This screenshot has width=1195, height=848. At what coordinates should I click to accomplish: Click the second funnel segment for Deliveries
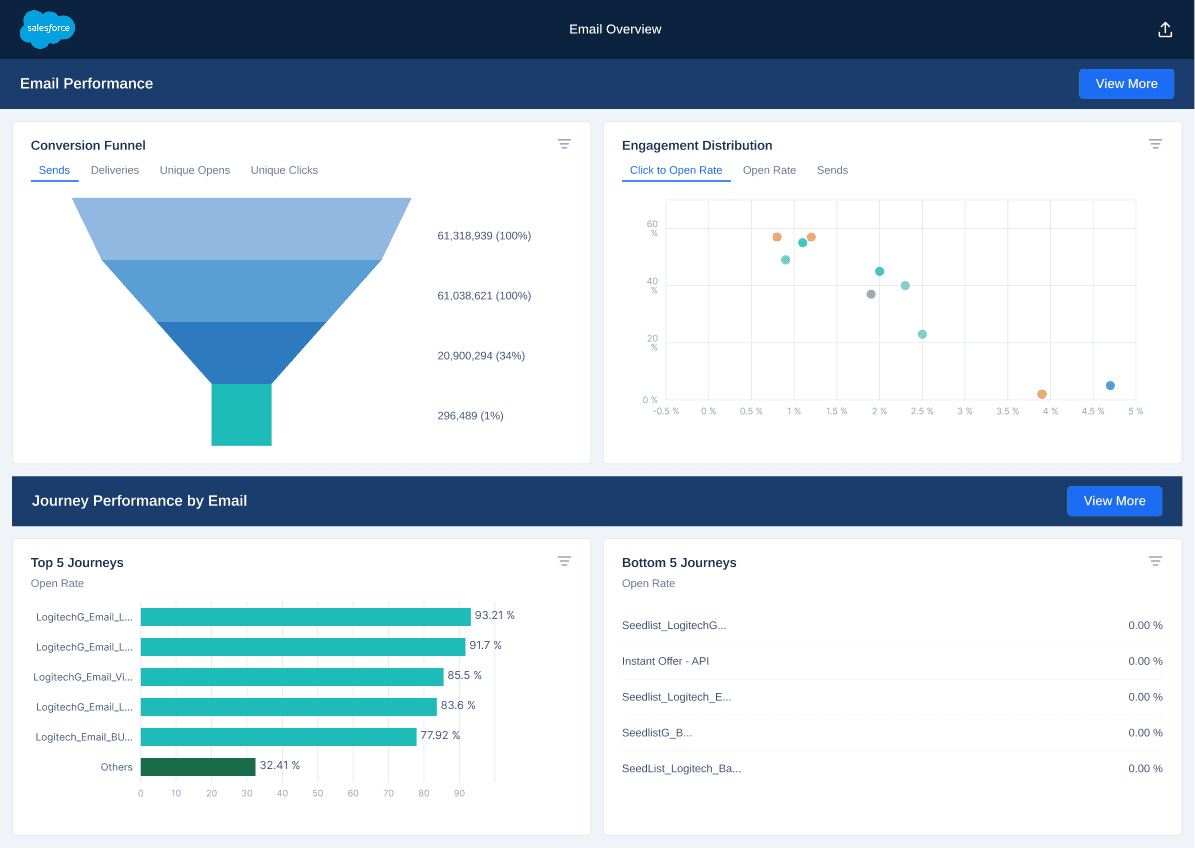point(242,290)
